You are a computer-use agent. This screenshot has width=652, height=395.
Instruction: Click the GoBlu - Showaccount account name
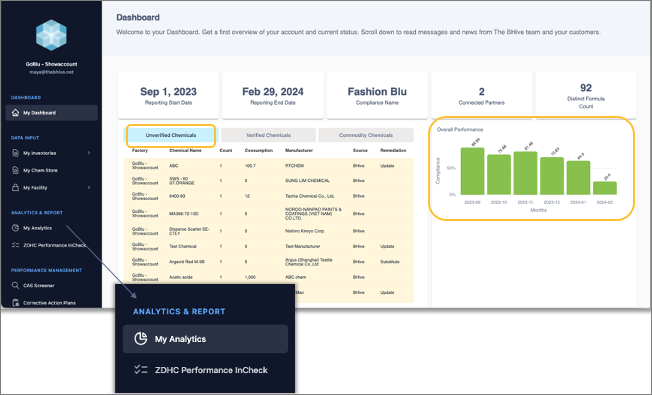tap(51, 64)
